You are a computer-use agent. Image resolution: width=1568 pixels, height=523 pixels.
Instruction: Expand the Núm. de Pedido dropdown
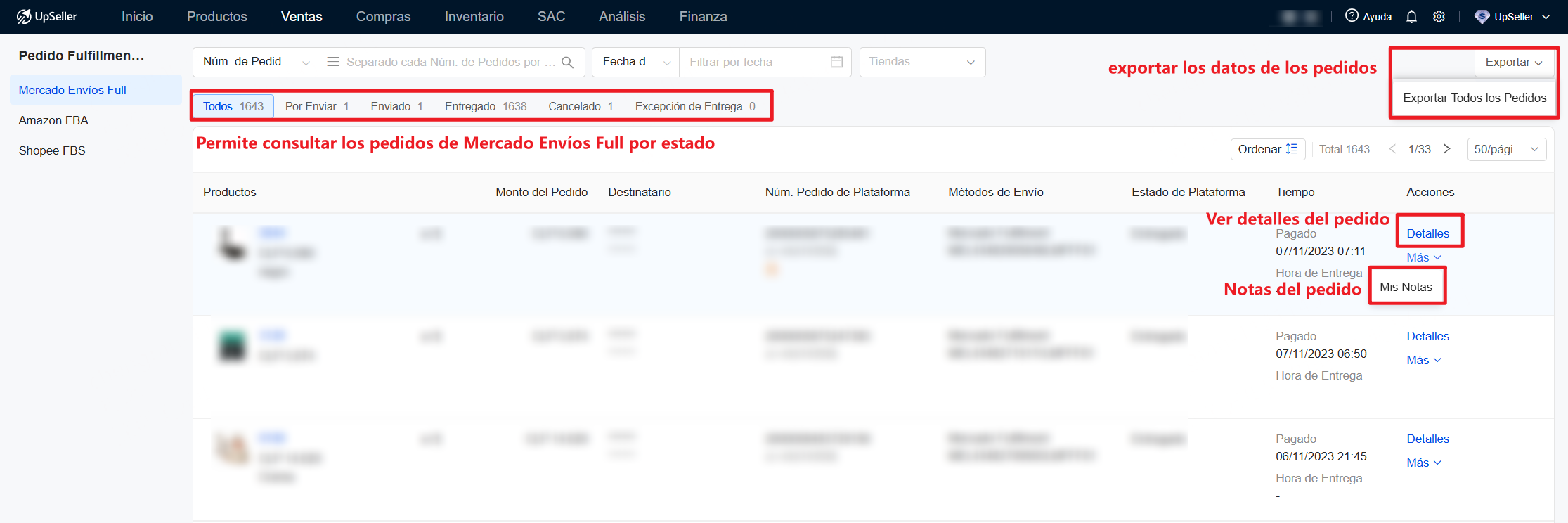[255, 62]
